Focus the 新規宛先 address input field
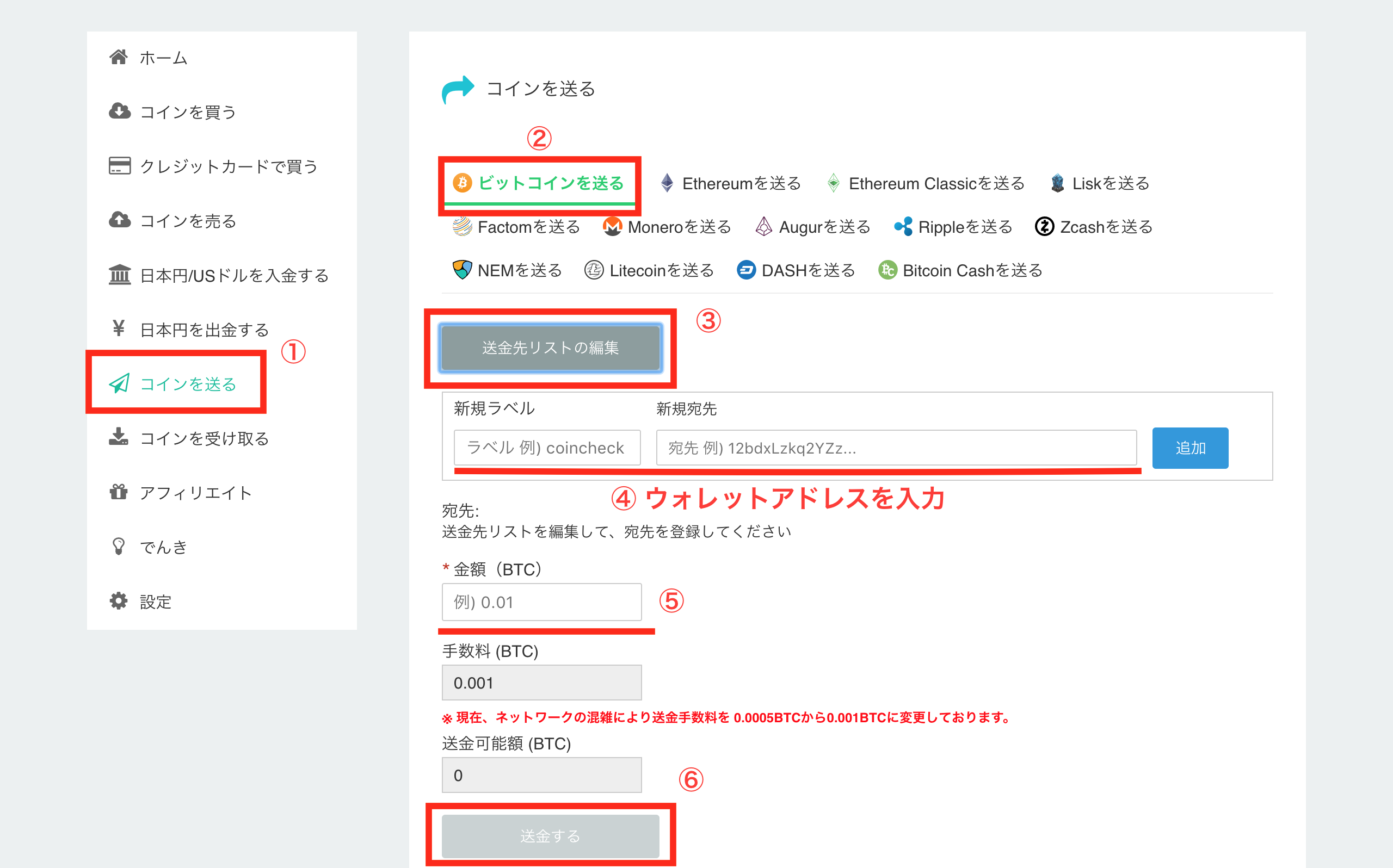 896,447
